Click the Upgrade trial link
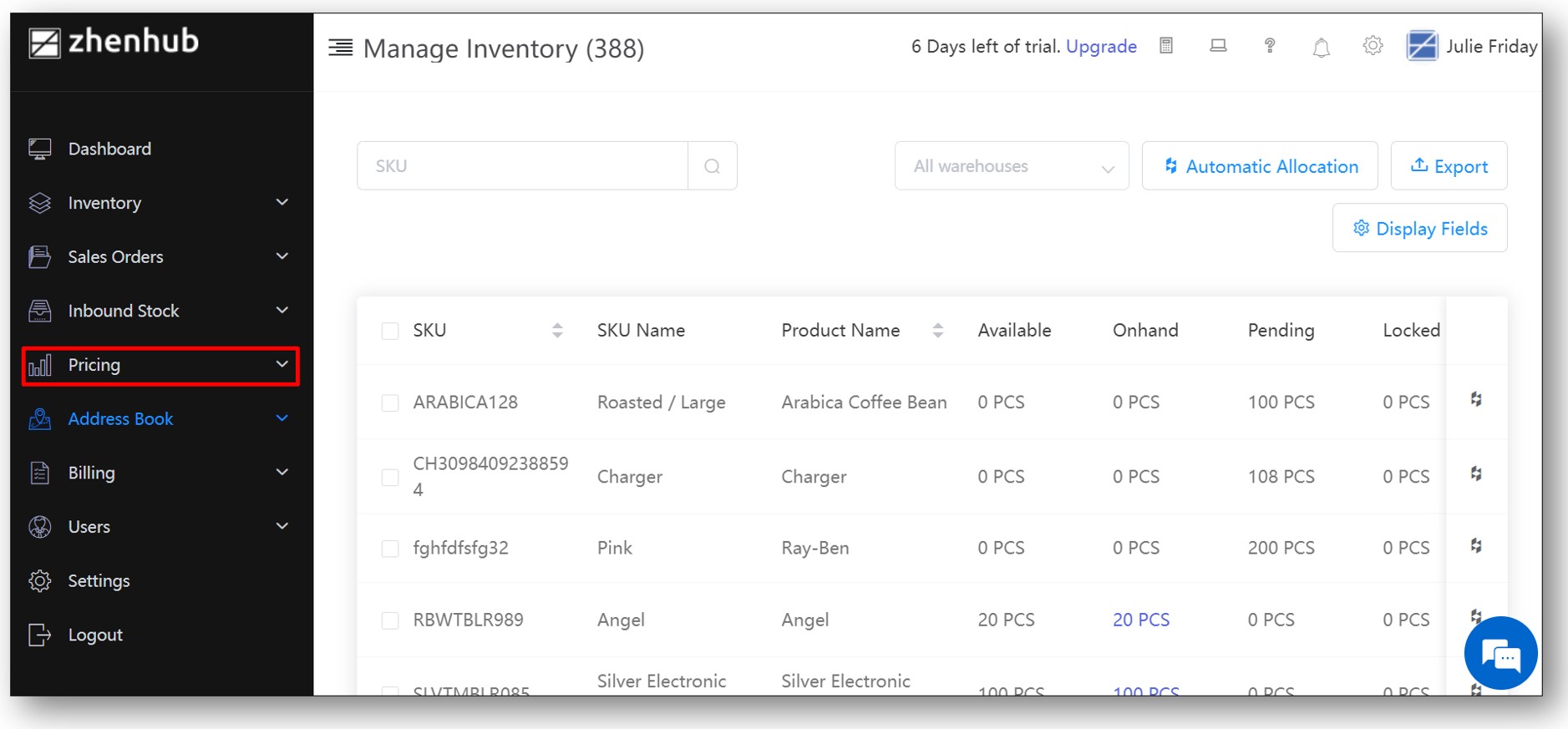 coord(1101,47)
